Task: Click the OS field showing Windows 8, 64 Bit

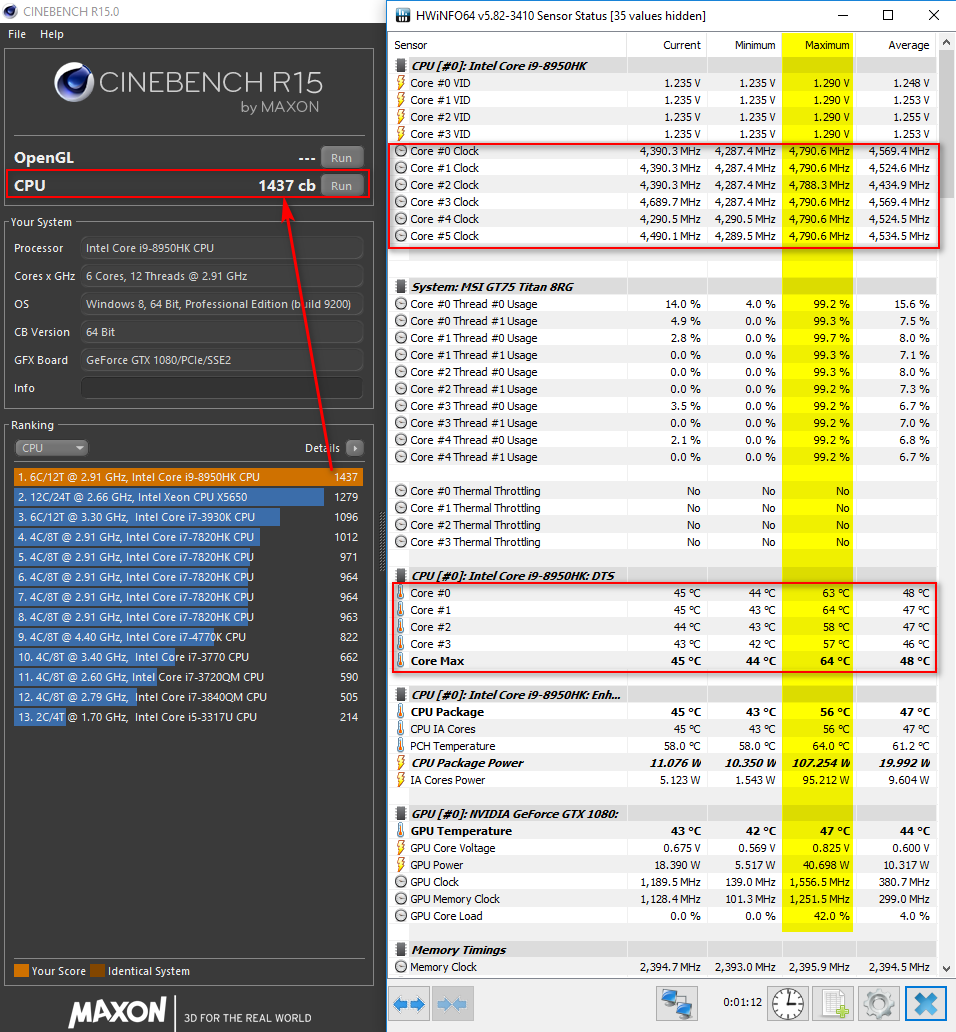Action: coord(222,304)
